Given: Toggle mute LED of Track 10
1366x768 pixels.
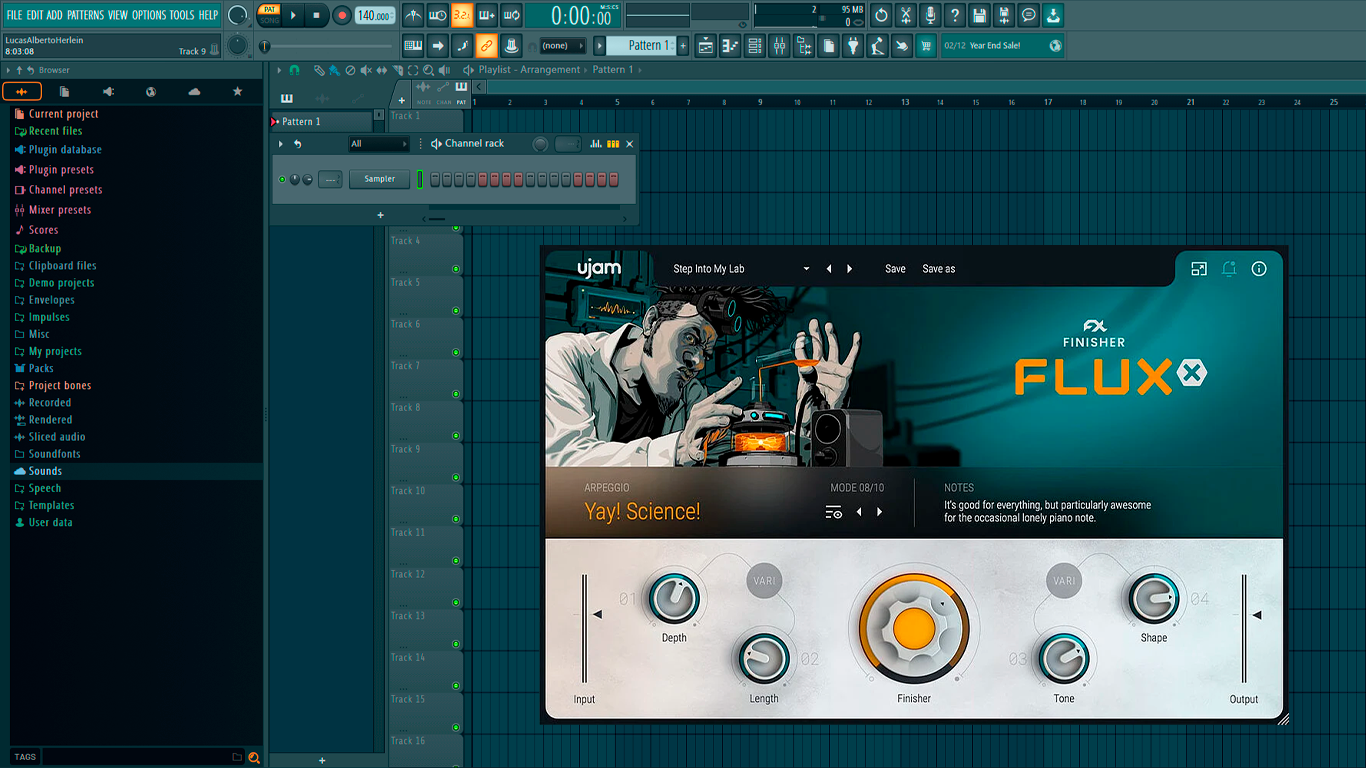Looking at the screenshot, I should [456, 518].
